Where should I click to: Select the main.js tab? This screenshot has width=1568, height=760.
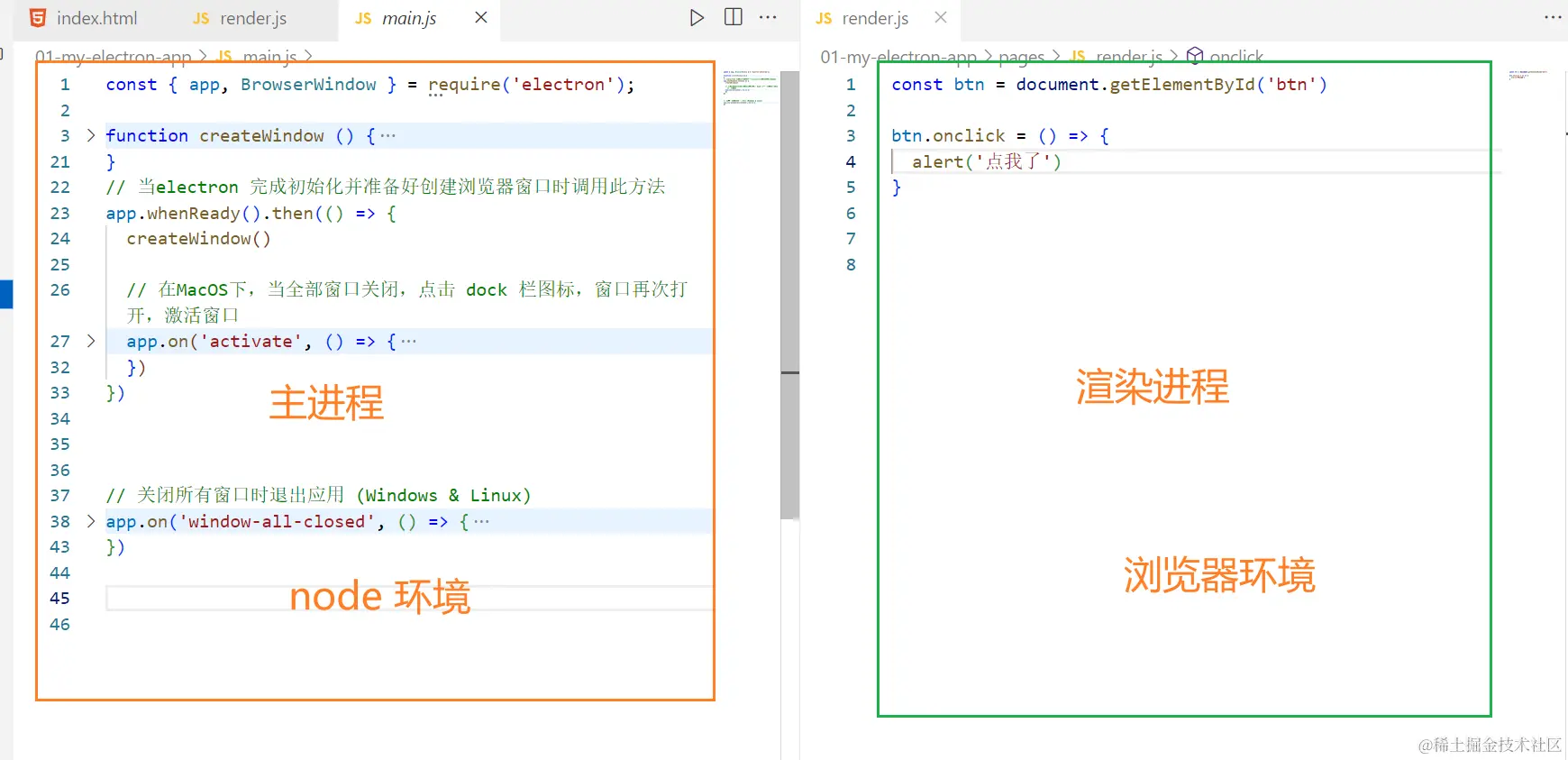click(x=407, y=18)
